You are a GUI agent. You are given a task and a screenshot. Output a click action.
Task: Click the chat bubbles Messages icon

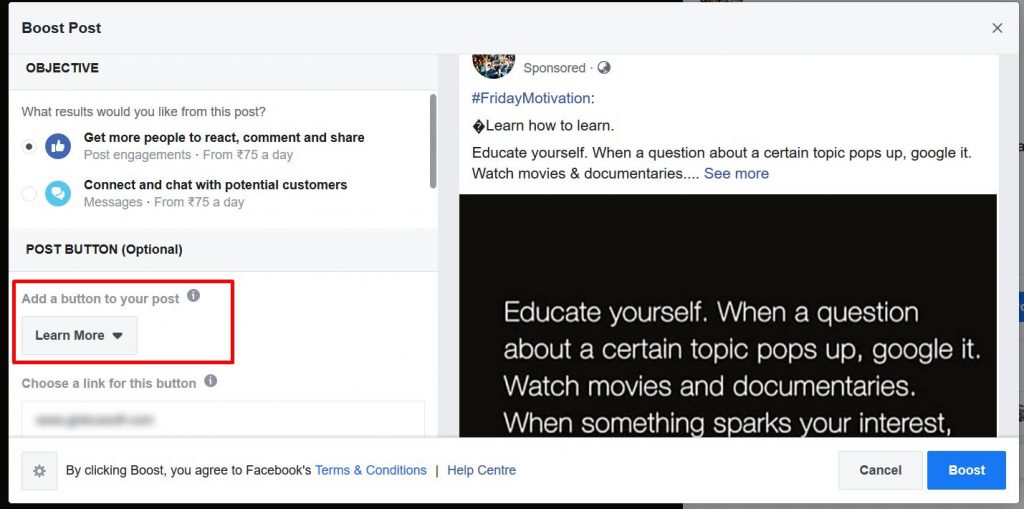[58, 193]
